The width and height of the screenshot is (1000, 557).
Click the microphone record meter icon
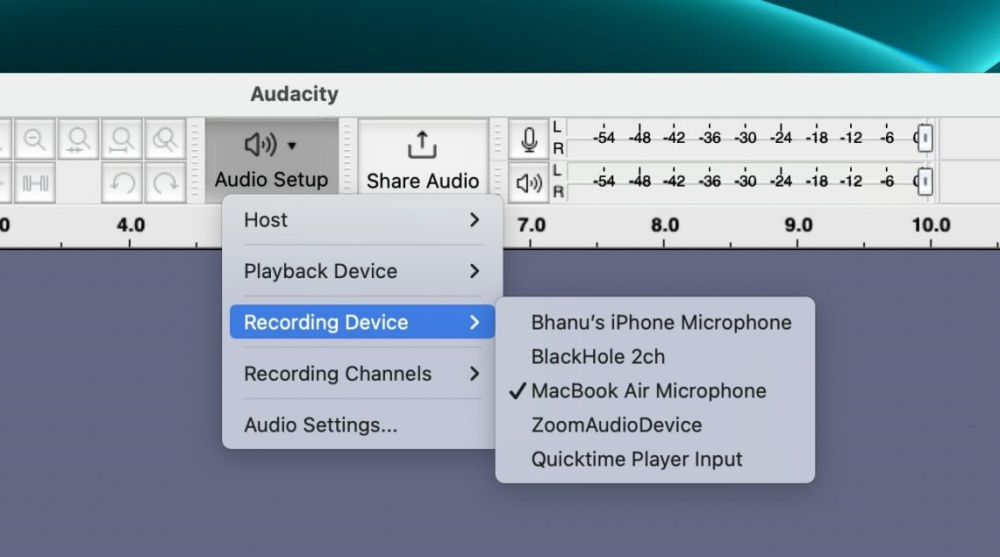pyautogui.click(x=529, y=139)
